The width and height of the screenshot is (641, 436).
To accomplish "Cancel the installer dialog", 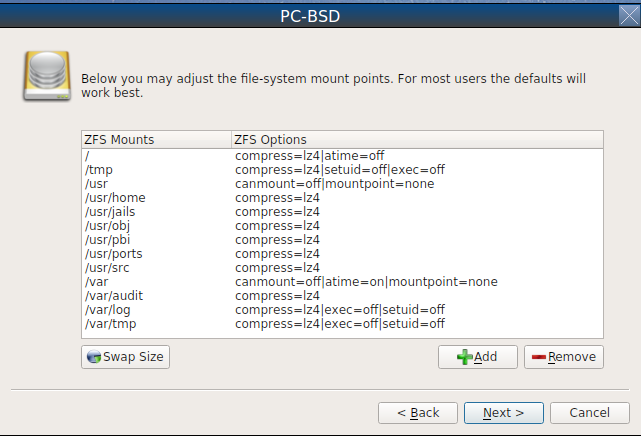I will (x=589, y=413).
